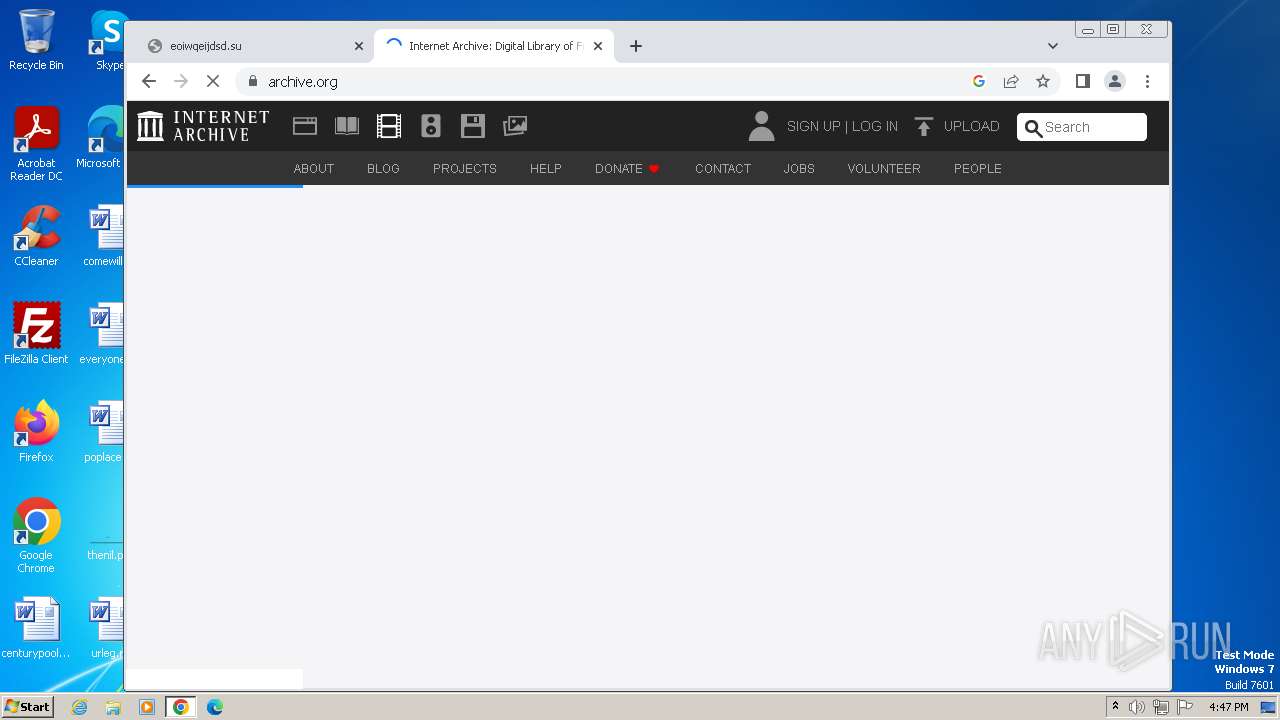Share this page icon

pos(1011,82)
